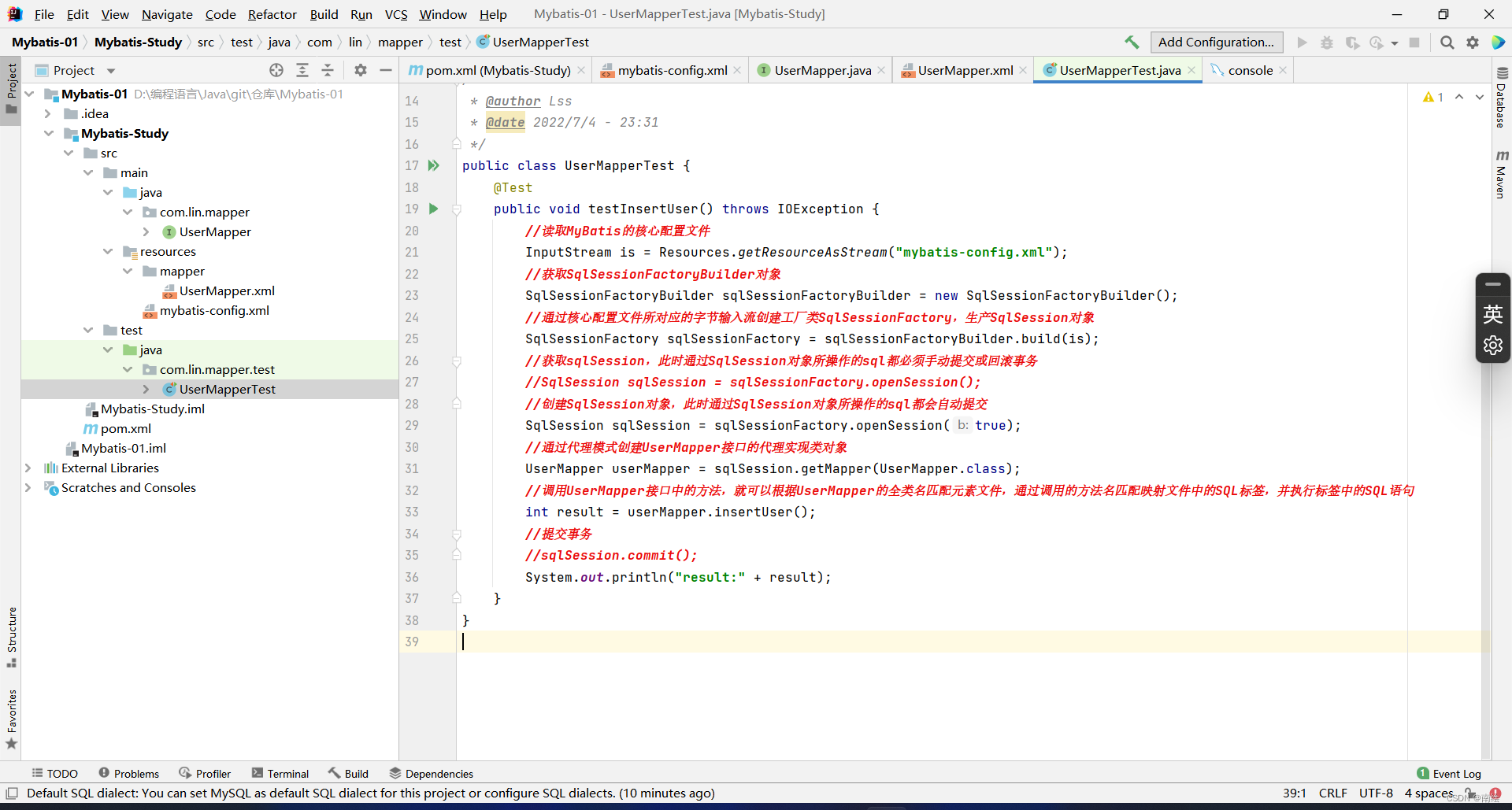
Task: Expand External Libraries node
Action: [x=28, y=468]
